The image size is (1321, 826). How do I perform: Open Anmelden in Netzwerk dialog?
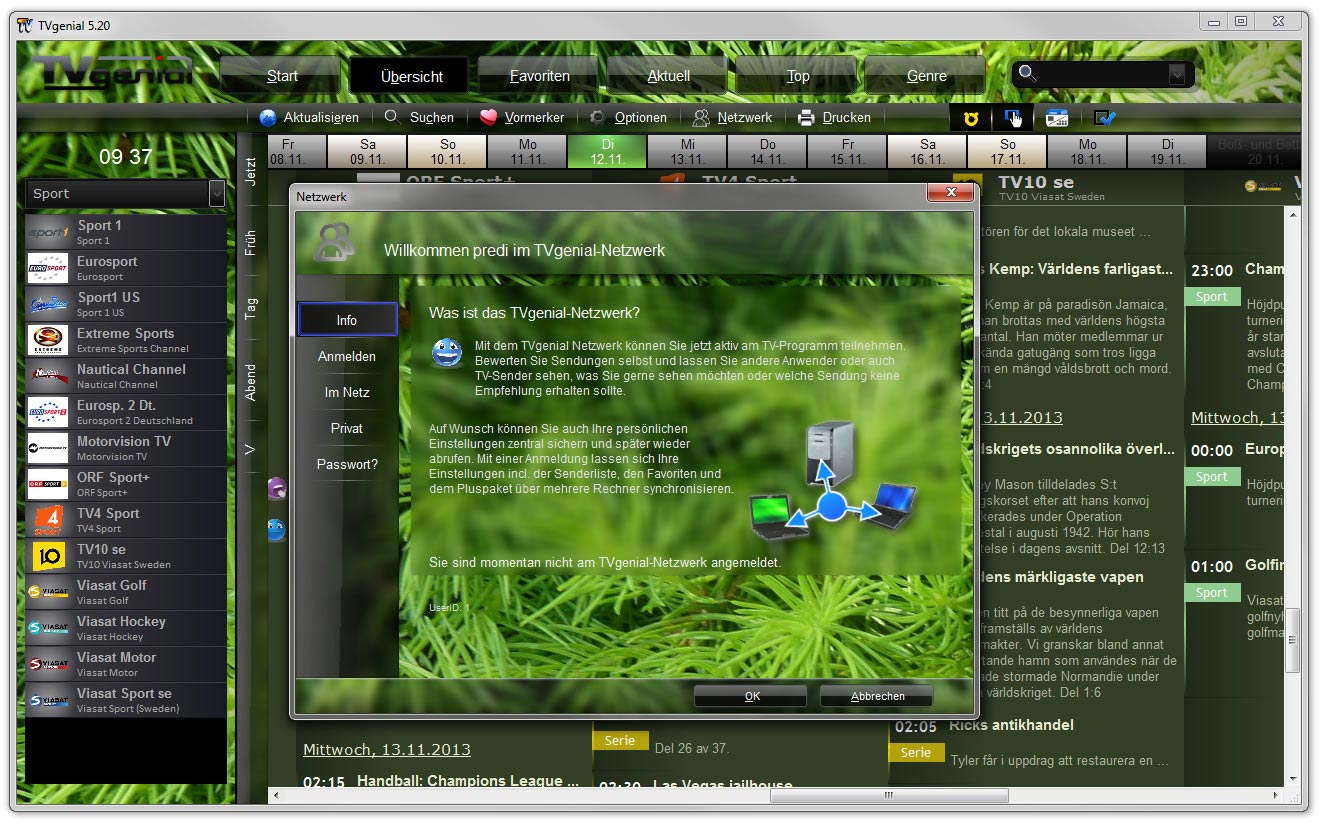[347, 356]
